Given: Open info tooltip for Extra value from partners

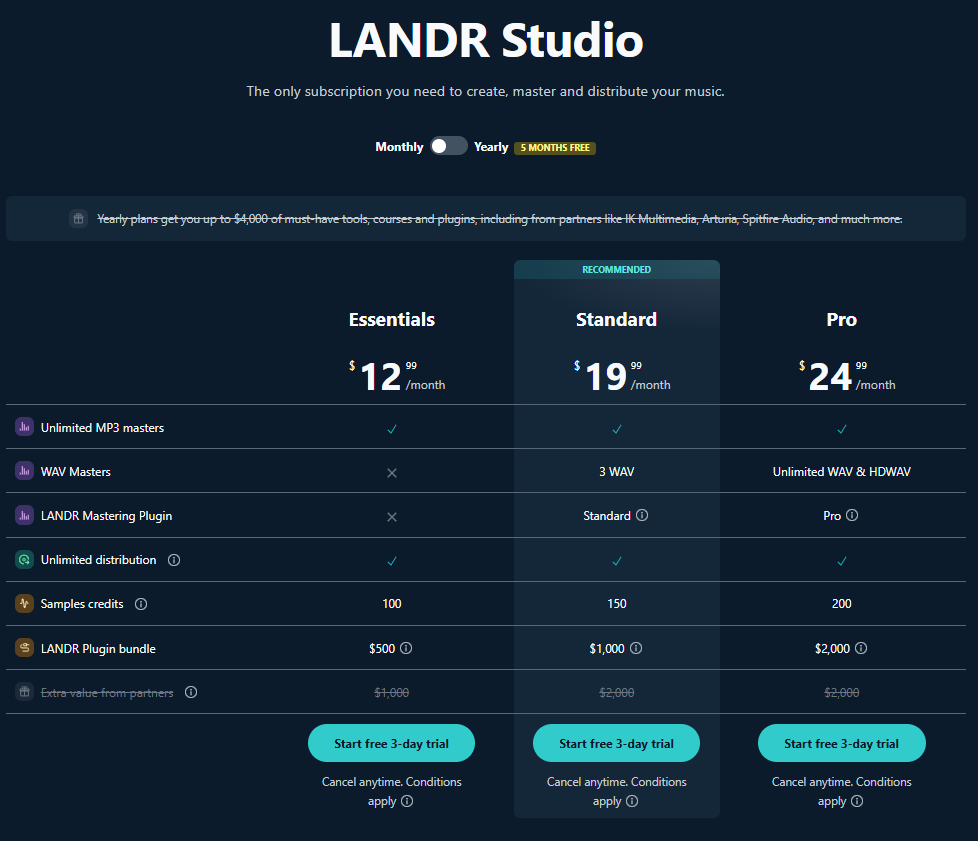Looking at the screenshot, I should pyautogui.click(x=191, y=692).
